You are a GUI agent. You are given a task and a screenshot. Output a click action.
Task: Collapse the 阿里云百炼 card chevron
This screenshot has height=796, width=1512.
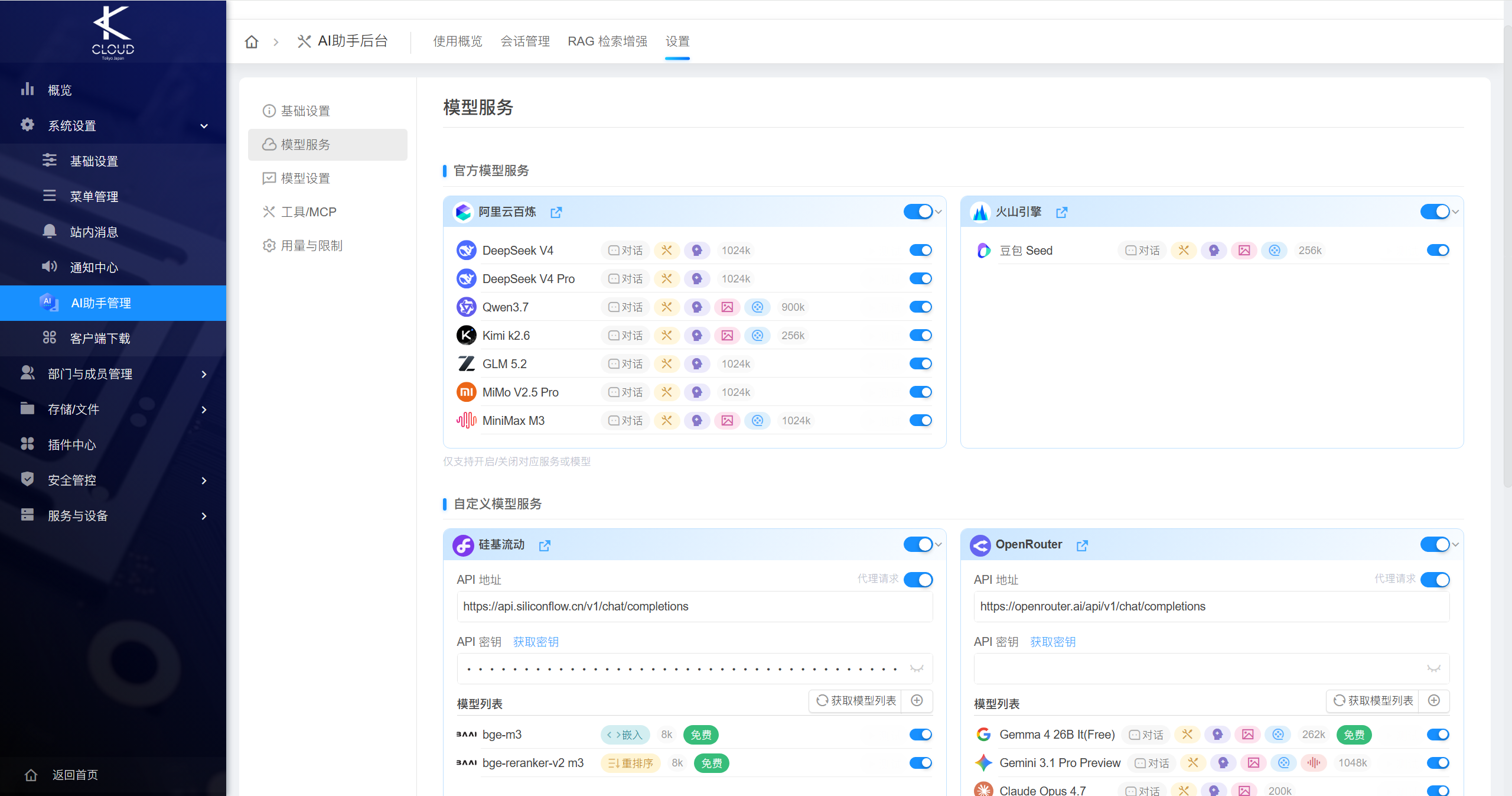coord(939,212)
